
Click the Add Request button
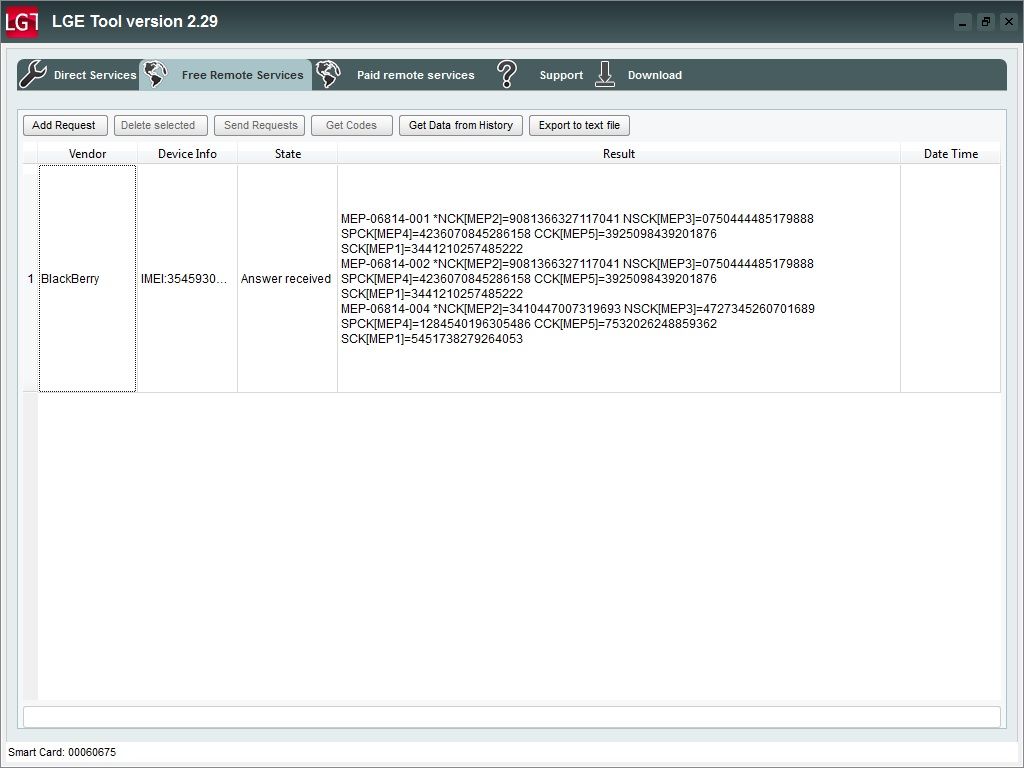(x=65, y=125)
